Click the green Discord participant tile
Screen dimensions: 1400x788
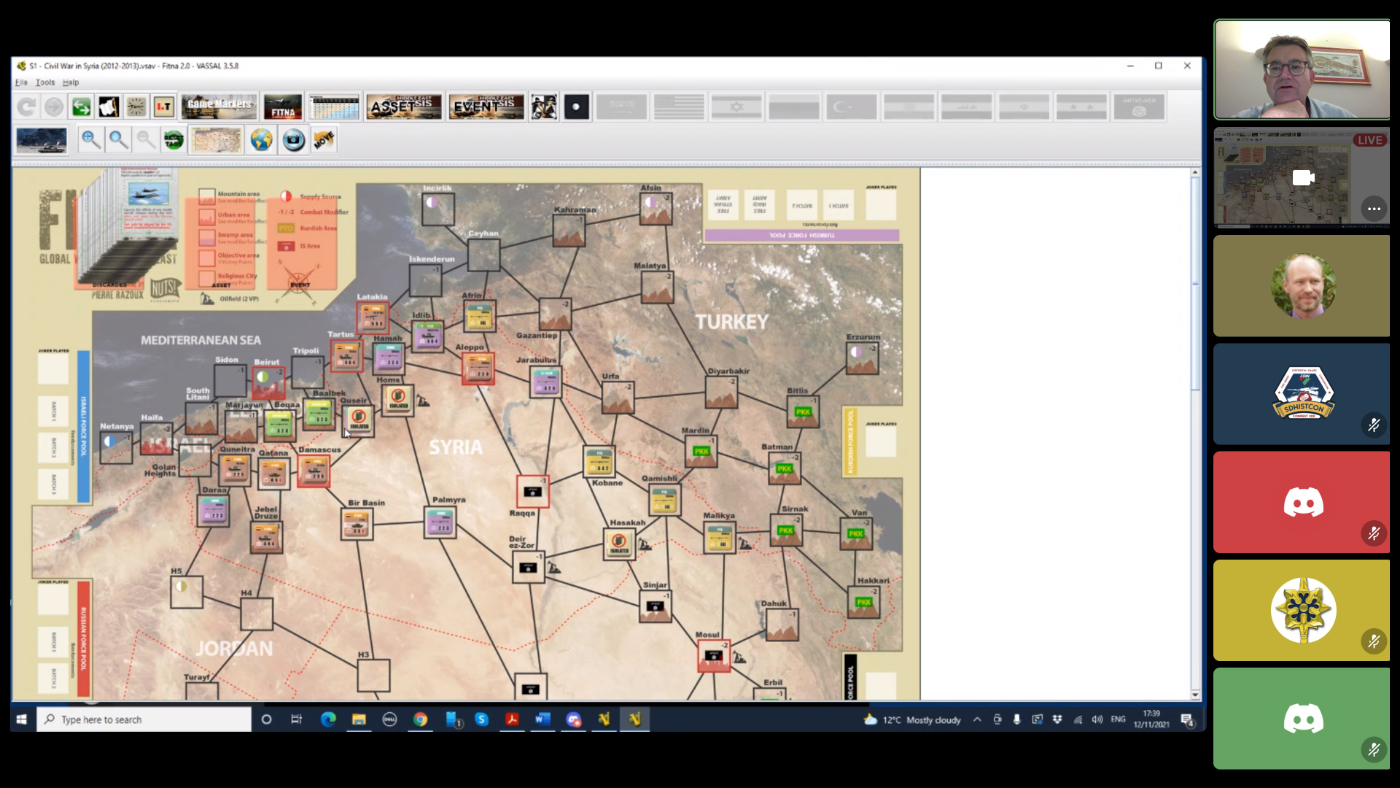click(x=1301, y=718)
